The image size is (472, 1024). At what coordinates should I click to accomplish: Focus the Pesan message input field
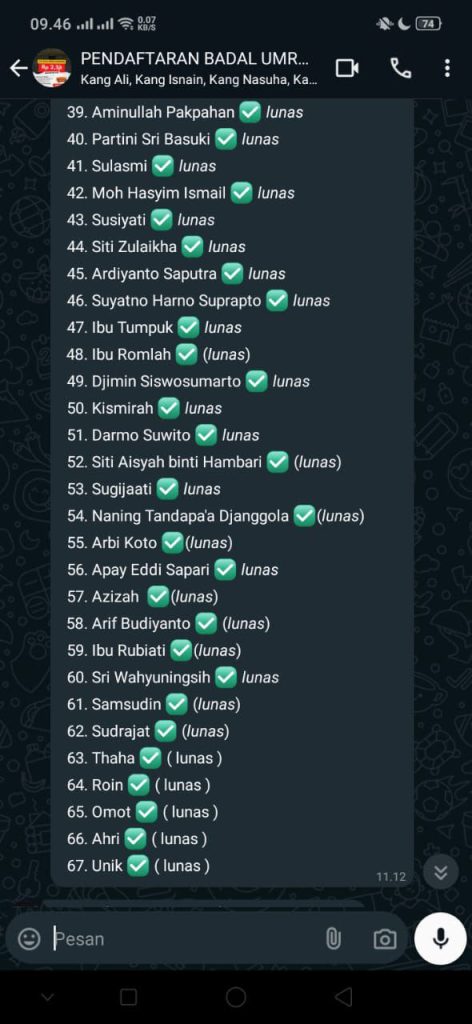[186, 939]
